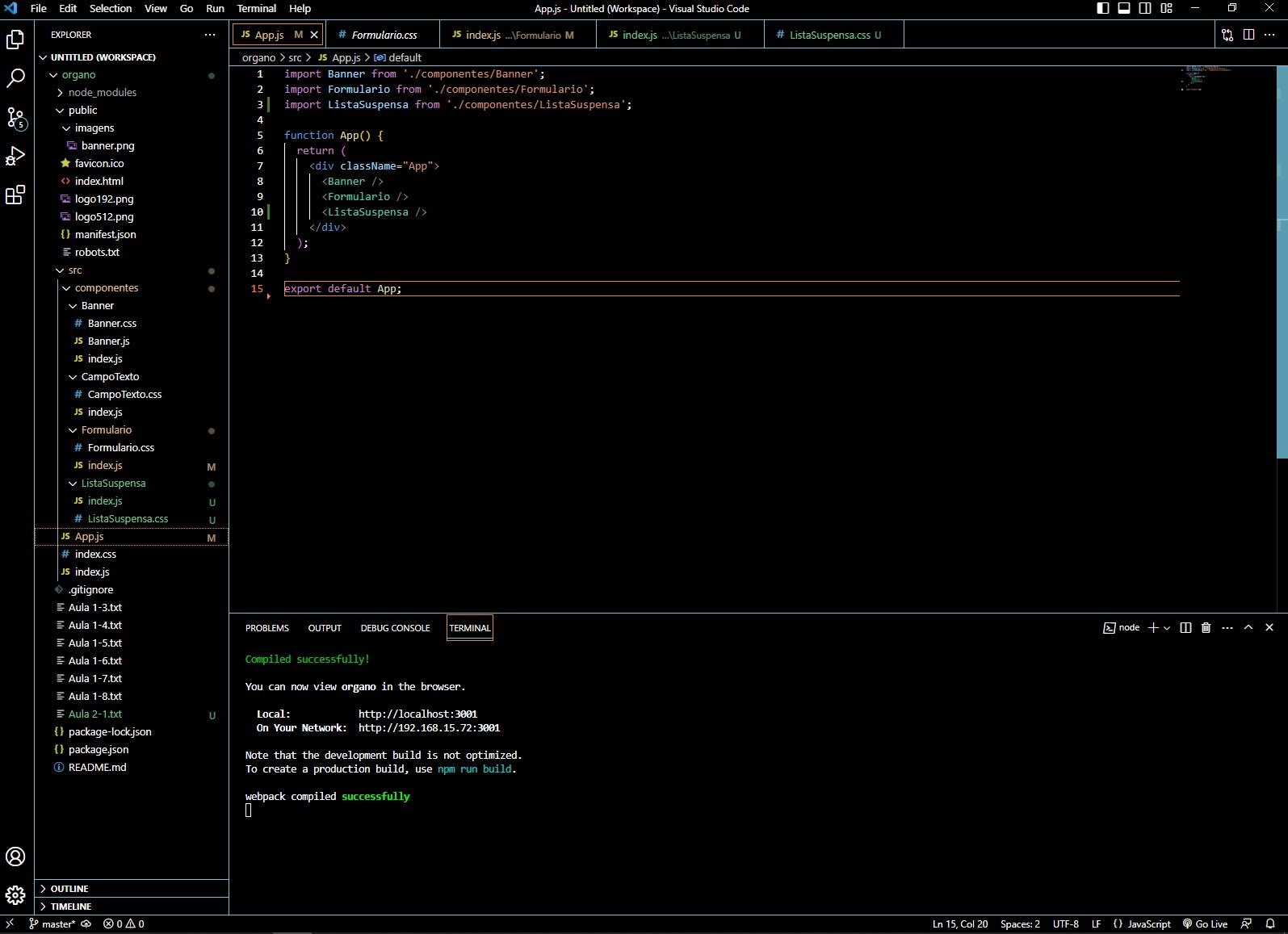1288x934 pixels.
Task: Click the master branch in status bar
Action: [x=52, y=924]
